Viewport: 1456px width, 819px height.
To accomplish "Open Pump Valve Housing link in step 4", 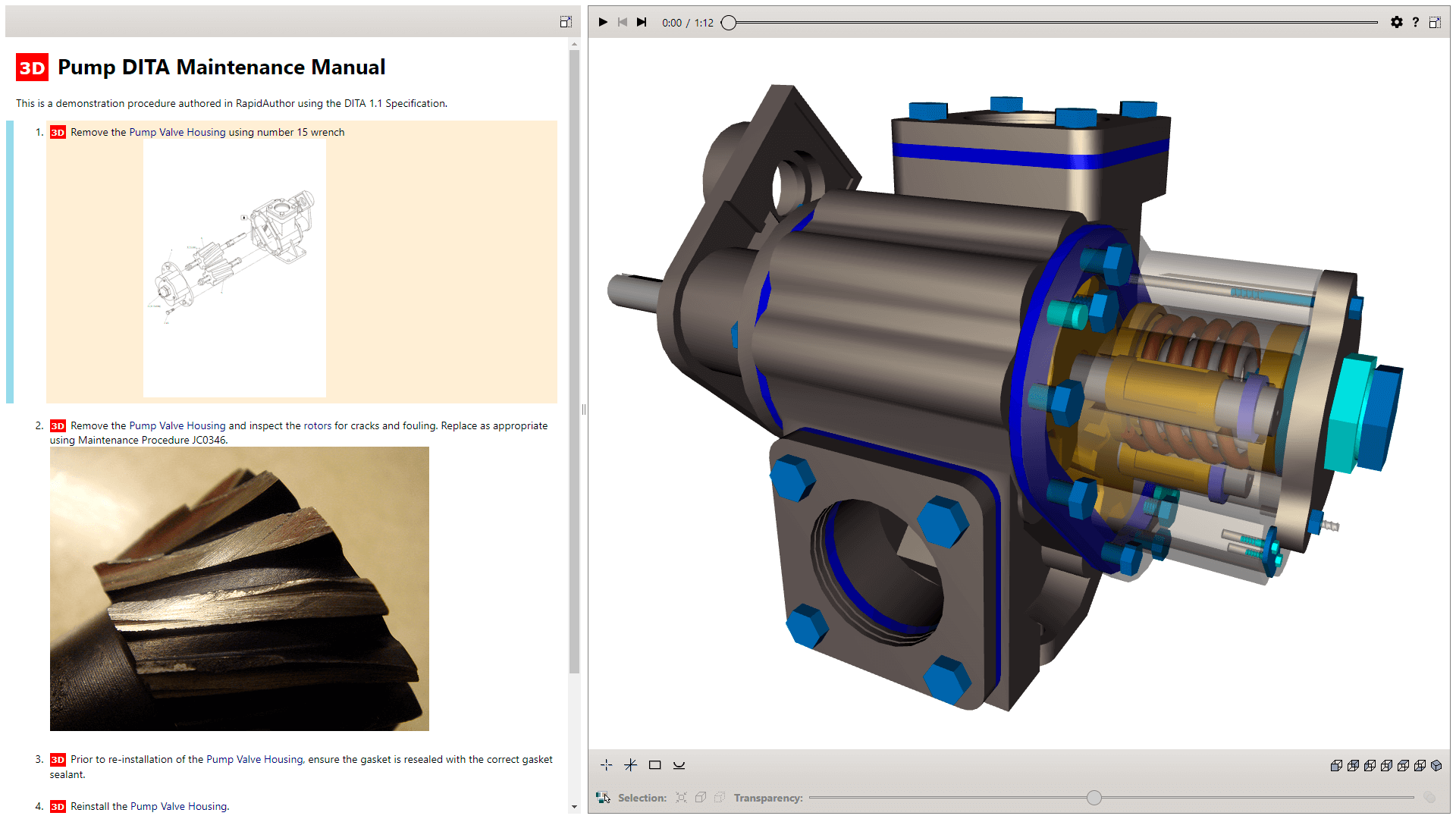I will [179, 806].
